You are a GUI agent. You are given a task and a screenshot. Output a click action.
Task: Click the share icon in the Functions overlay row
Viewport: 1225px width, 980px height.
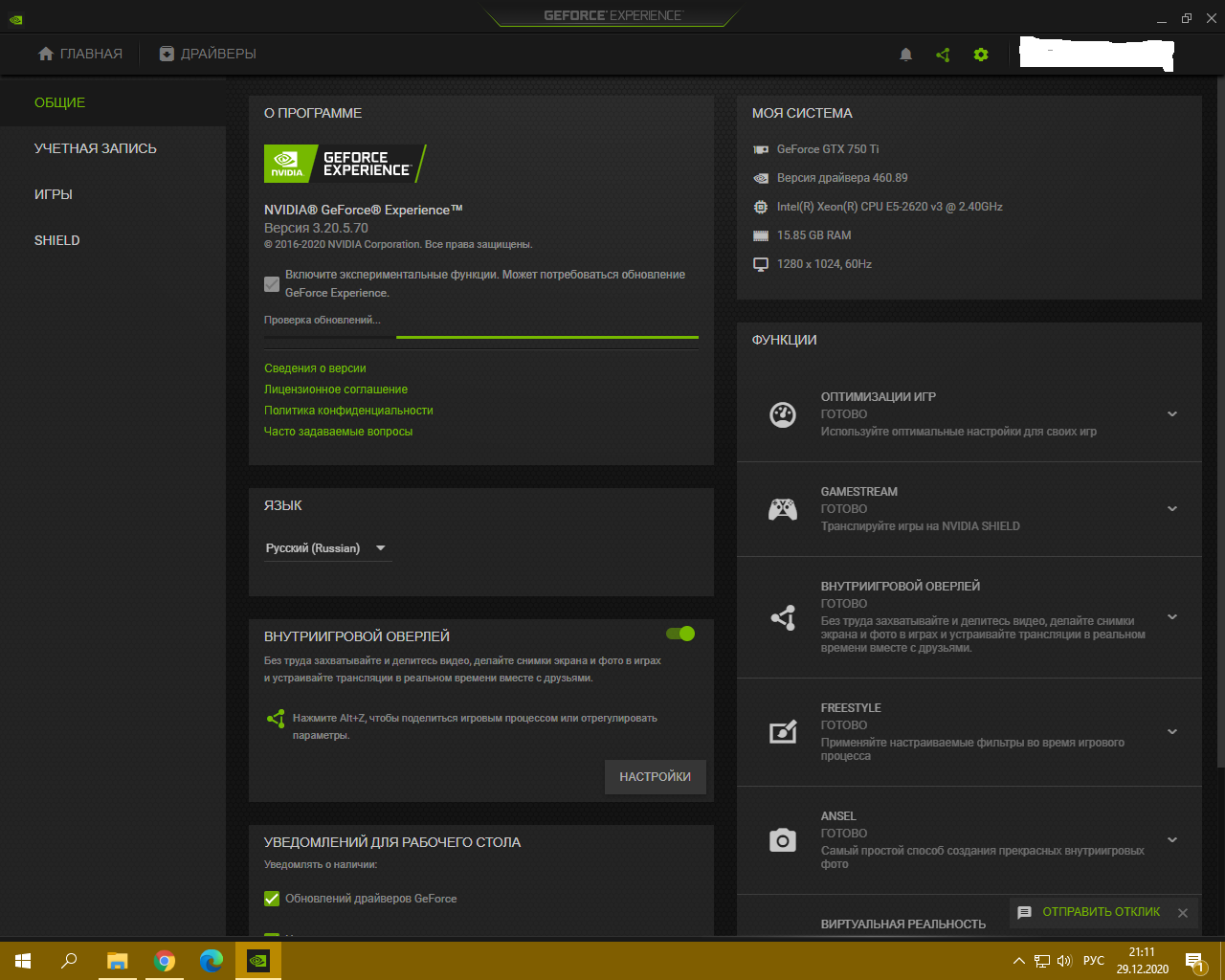pyautogui.click(x=783, y=618)
